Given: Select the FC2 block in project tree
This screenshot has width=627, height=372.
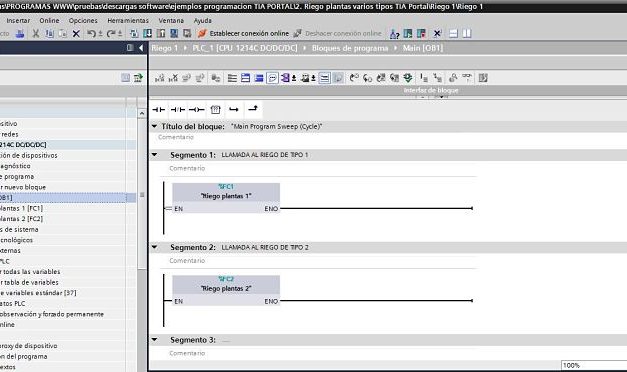Looking at the screenshot, I should (x=22, y=219).
